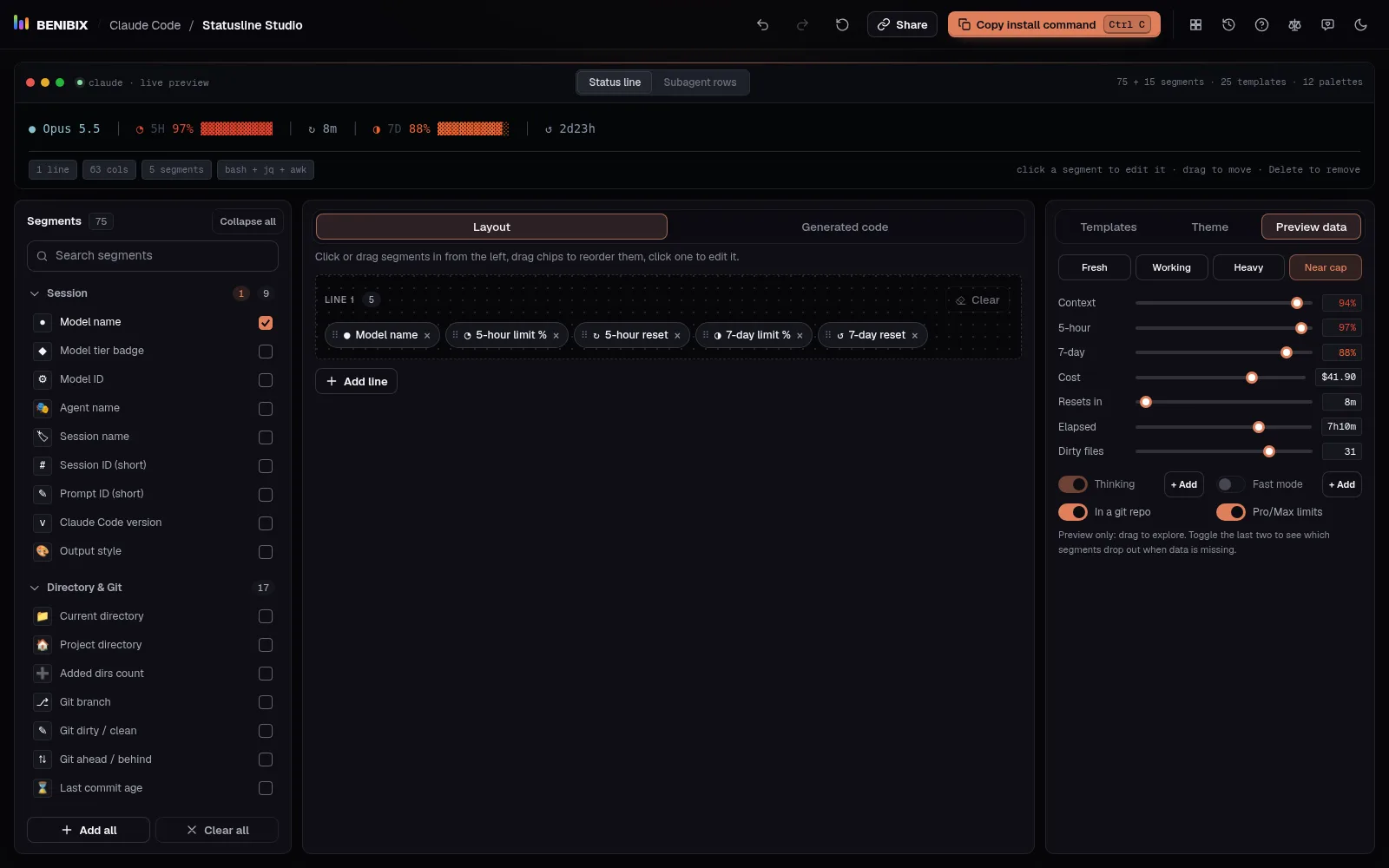Enable the Session name checkbox
1389x868 pixels.
click(x=266, y=437)
